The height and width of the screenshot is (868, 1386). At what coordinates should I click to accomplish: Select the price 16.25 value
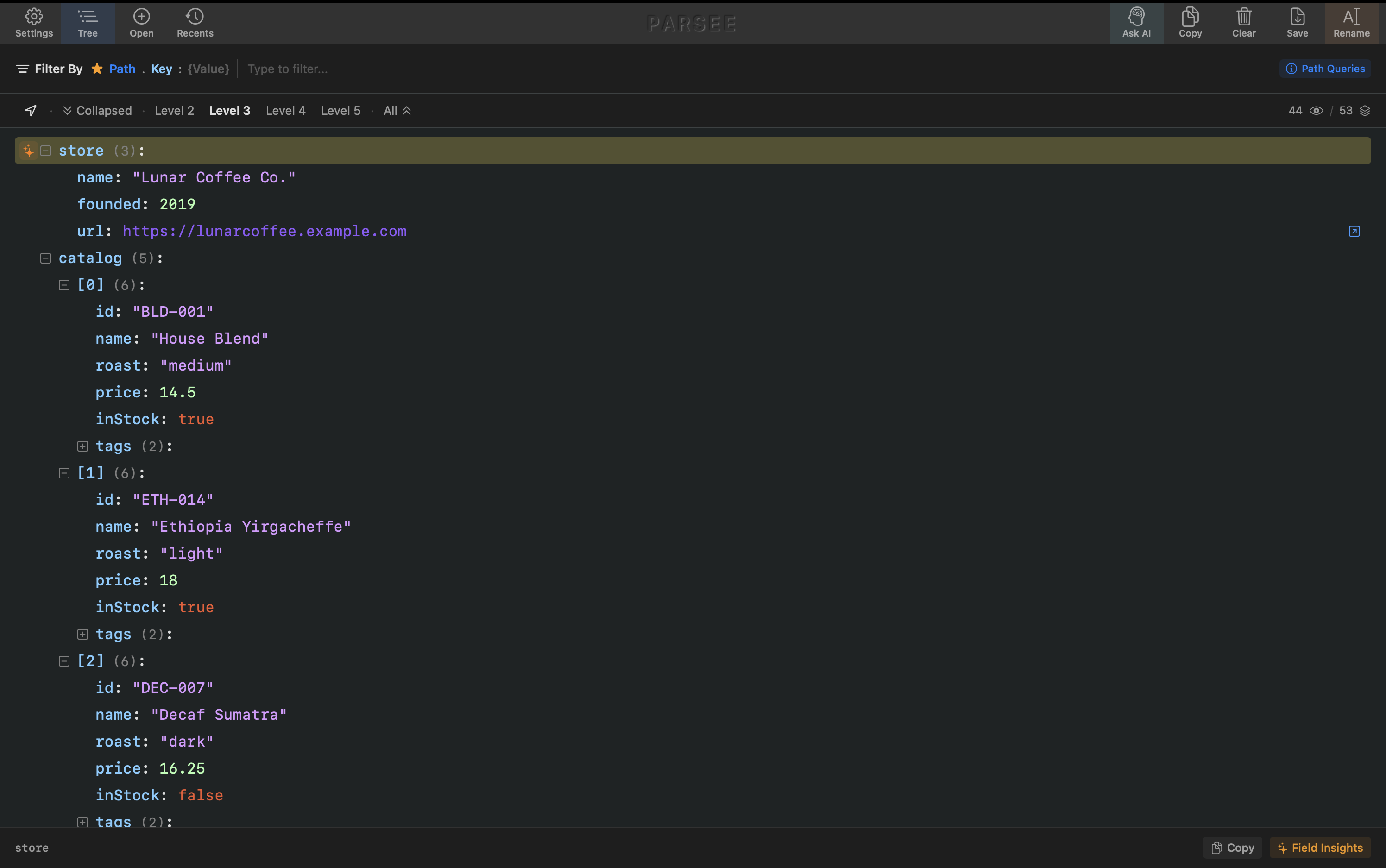click(x=182, y=768)
